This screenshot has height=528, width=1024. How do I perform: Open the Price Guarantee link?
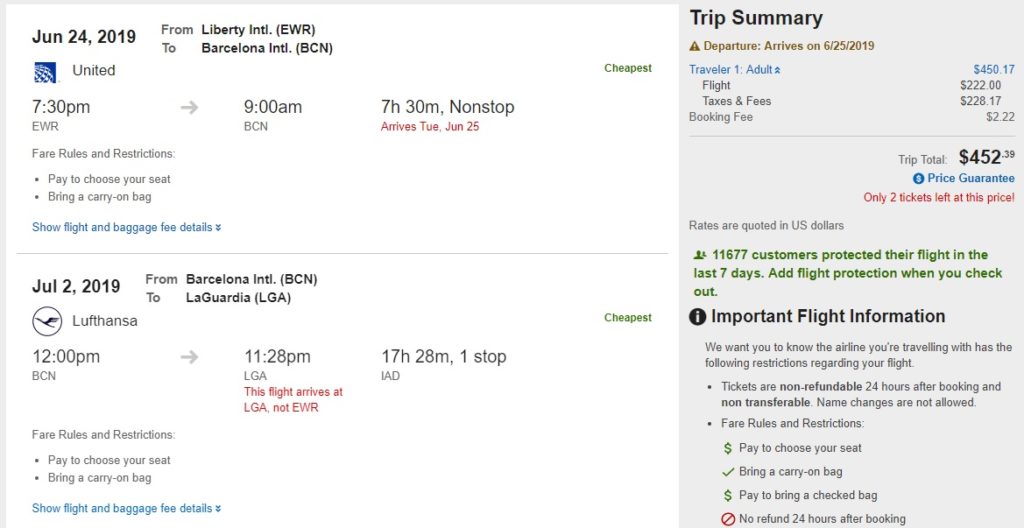[x=970, y=178]
